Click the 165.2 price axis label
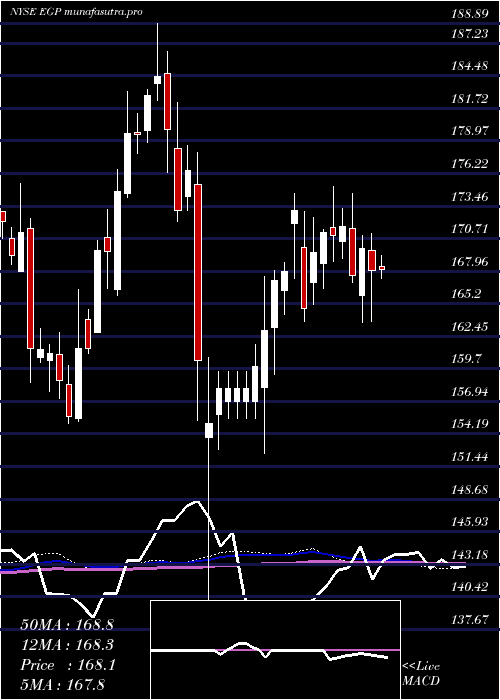Image resolution: width=500 pixels, height=700 pixels. coord(466,294)
